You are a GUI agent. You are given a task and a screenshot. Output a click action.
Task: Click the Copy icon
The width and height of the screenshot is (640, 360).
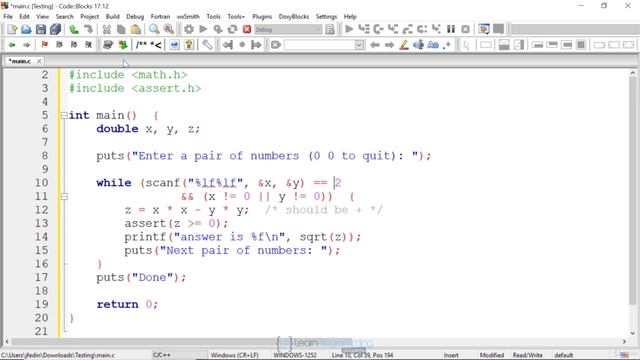click(x=121, y=29)
